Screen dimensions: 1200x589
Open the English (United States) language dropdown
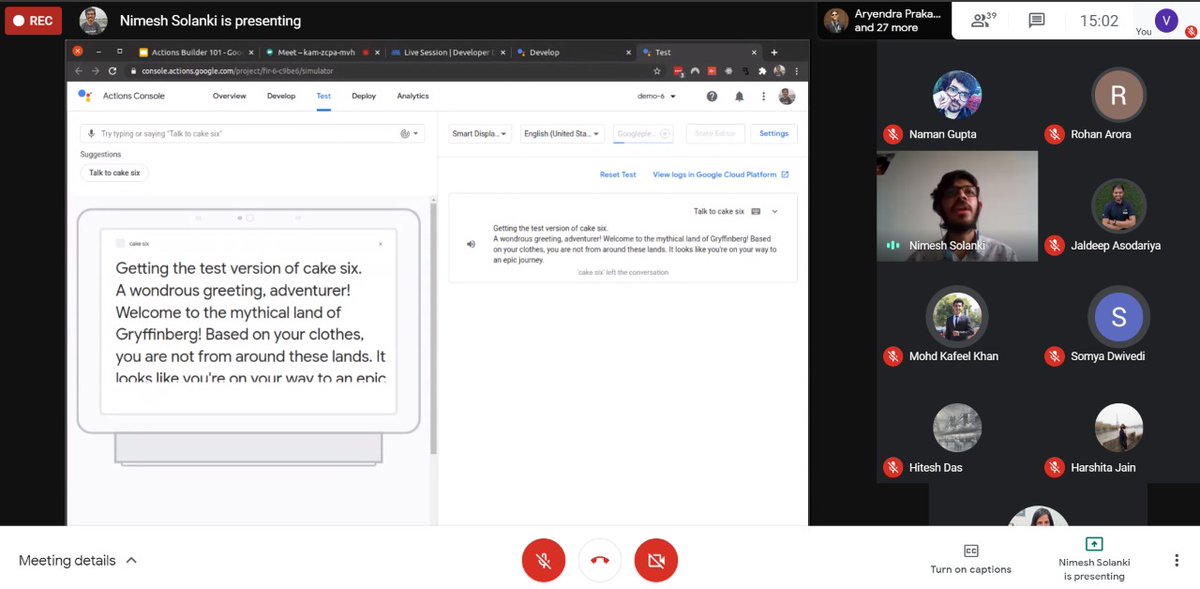pos(561,133)
